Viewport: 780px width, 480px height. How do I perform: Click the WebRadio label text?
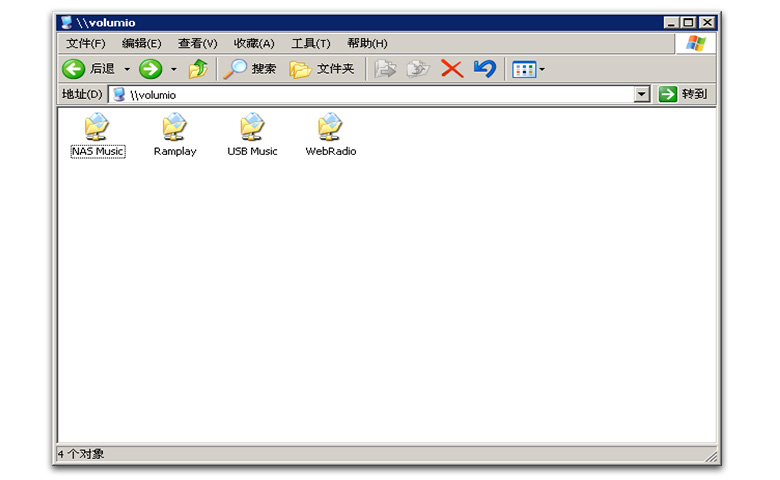click(330, 151)
